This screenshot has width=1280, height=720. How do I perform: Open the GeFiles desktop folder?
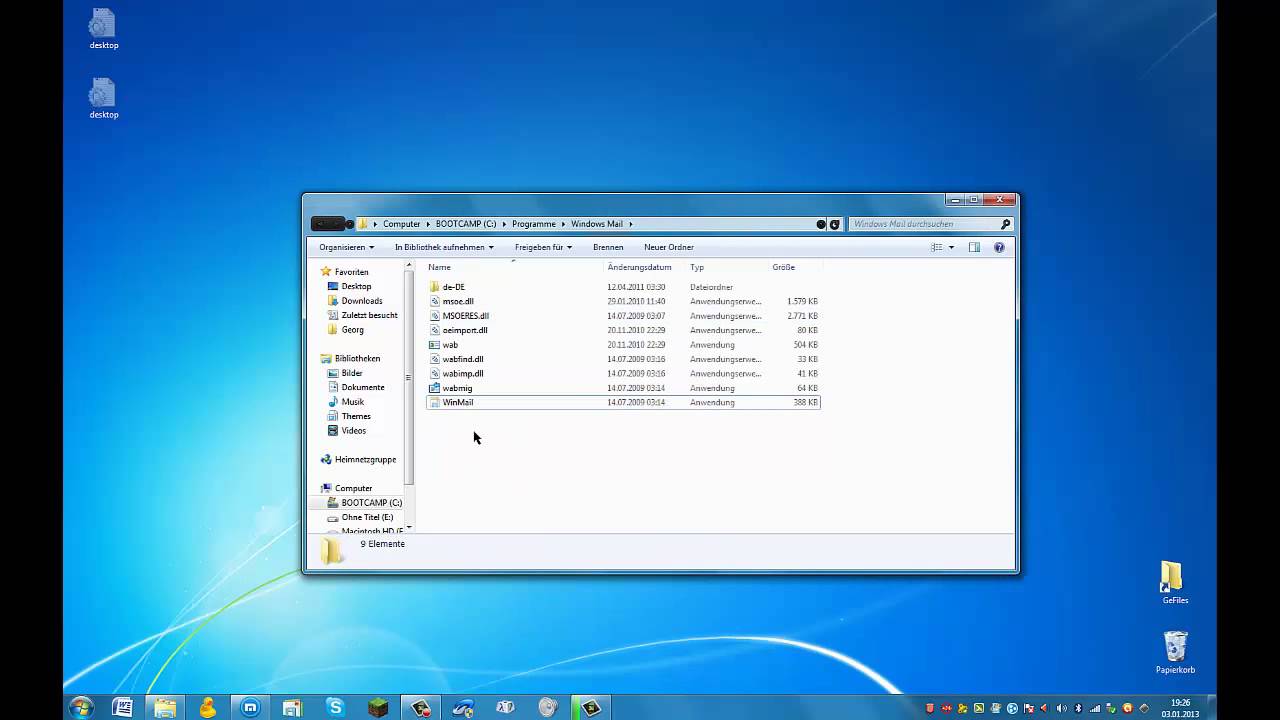(x=1174, y=583)
